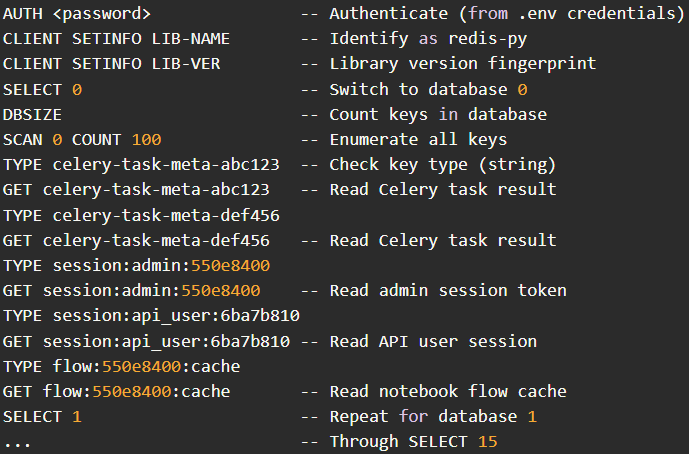Viewport: 689px width, 454px height.
Task: Click the SELECT 1 command
Action: pyautogui.click(x=42, y=416)
